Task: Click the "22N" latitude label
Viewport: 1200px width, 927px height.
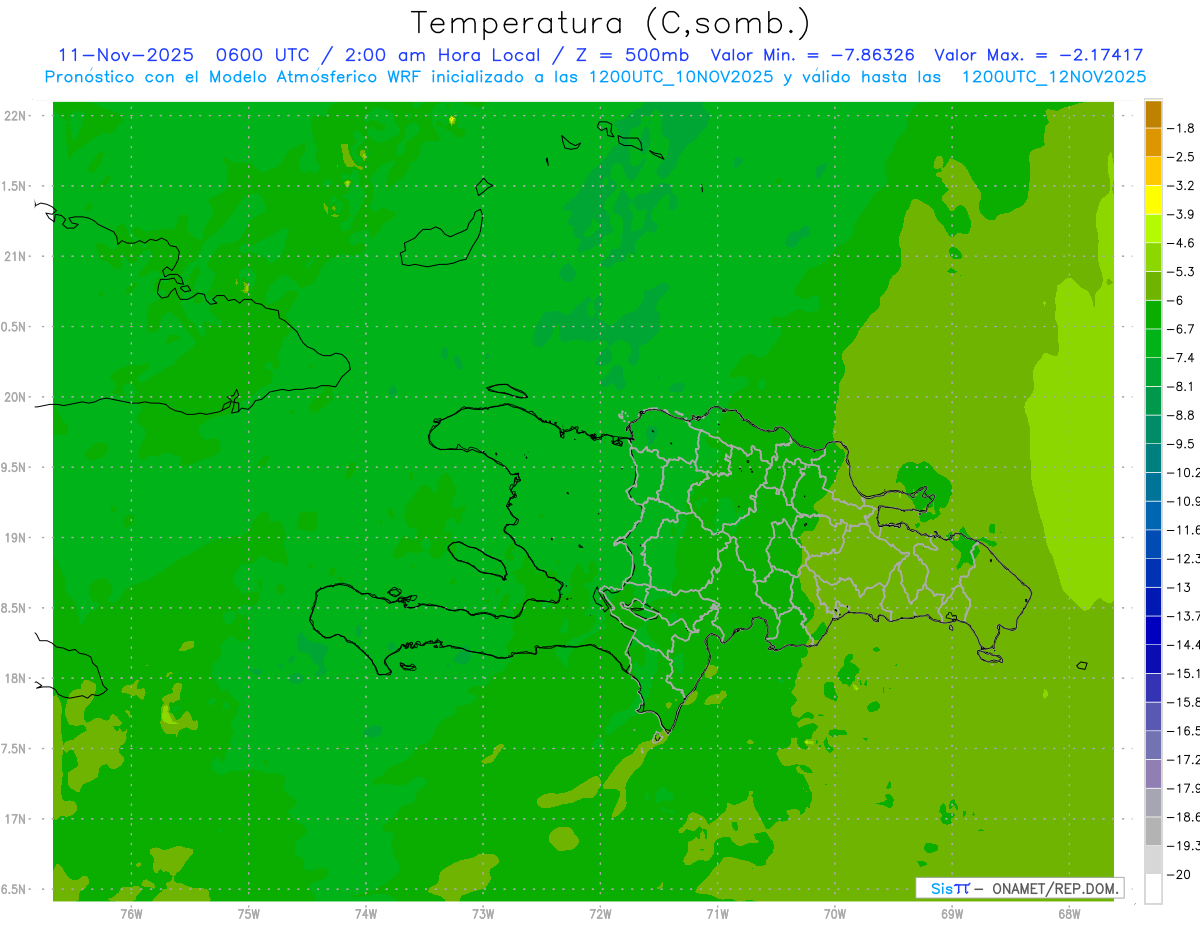Action: click(15, 116)
